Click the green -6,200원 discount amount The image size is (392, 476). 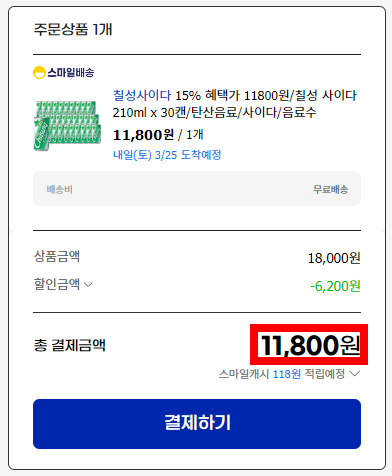[x=335, y=286]
